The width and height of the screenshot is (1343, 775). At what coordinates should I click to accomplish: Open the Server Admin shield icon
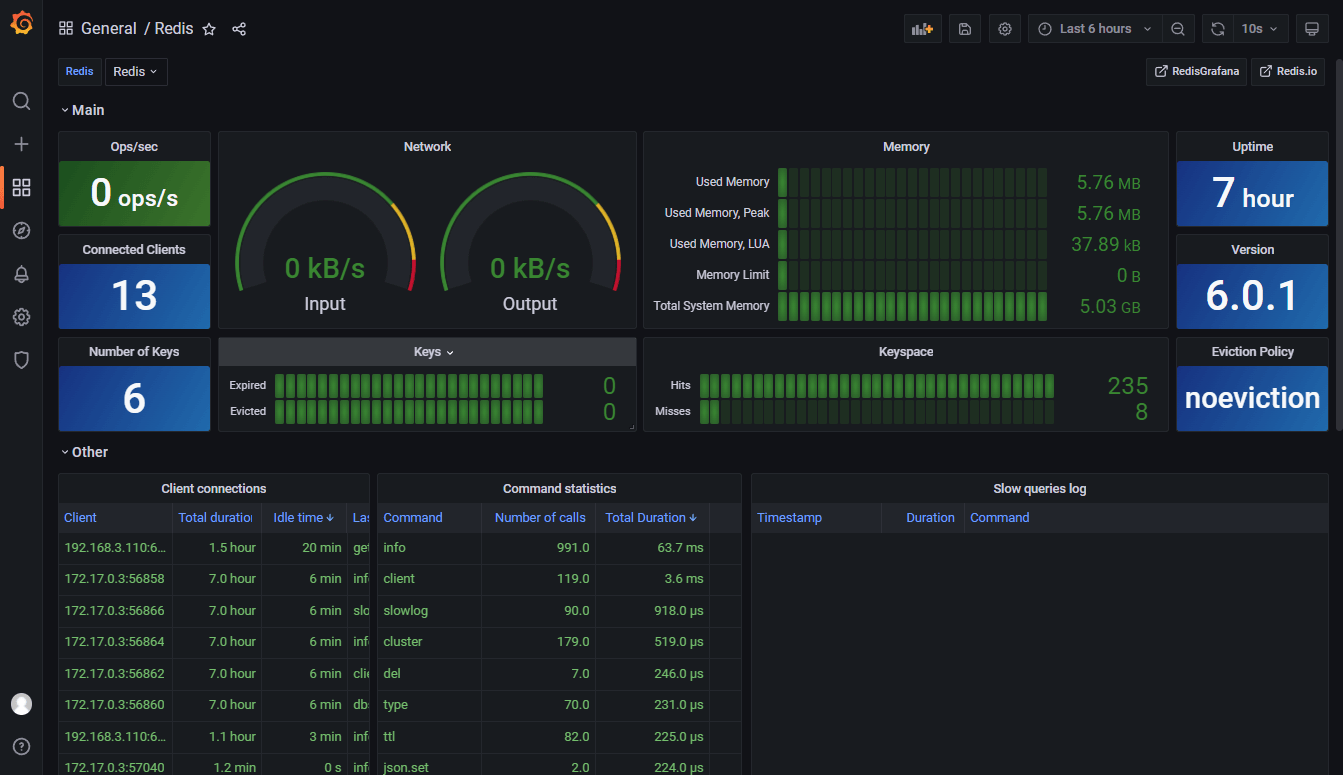[x=21, y=360]
